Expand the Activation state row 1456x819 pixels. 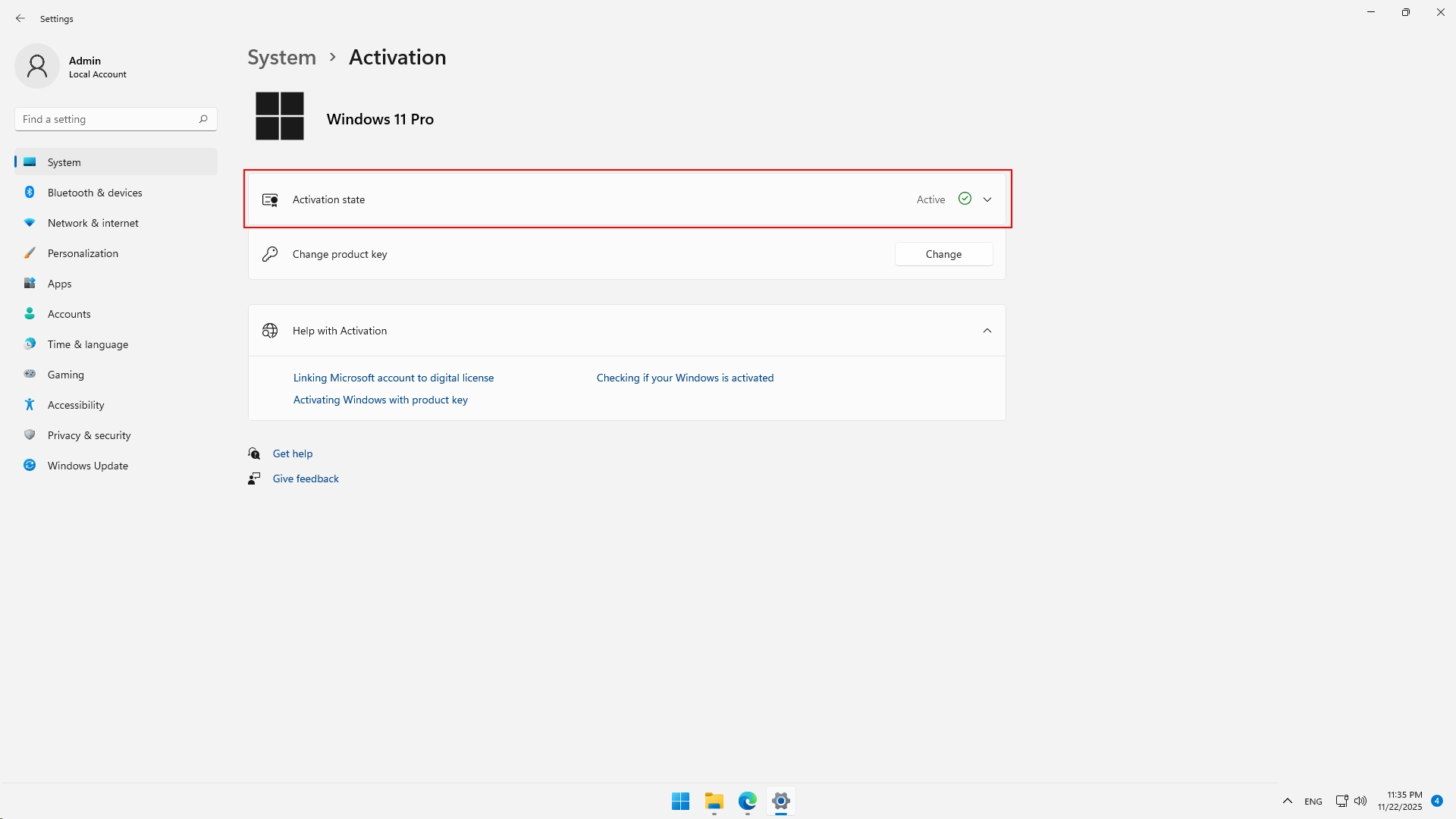click(987, 199)
